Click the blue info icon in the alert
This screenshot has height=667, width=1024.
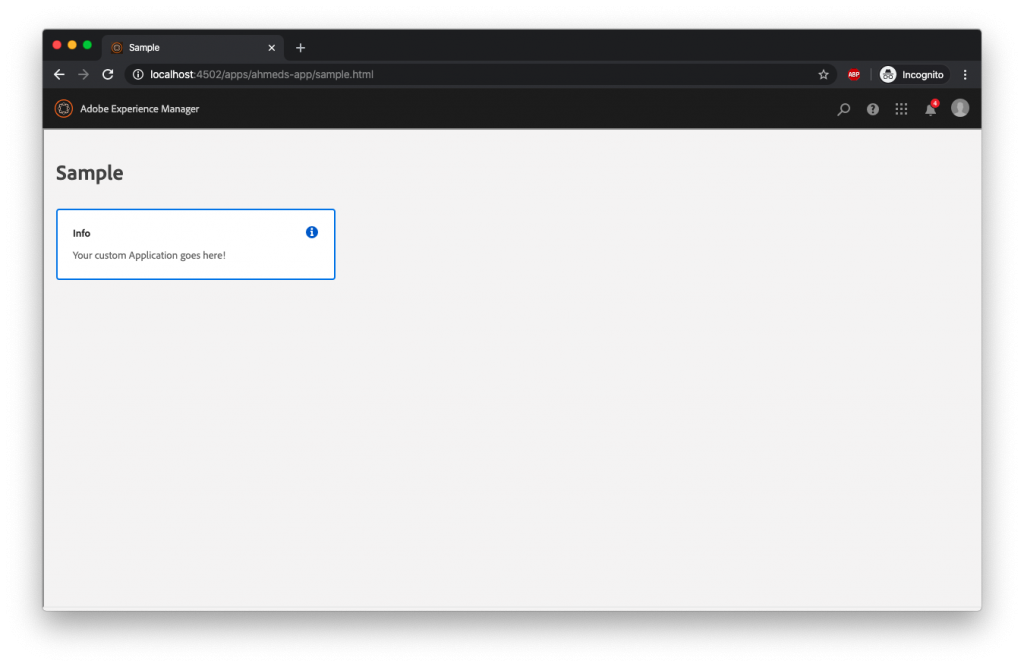(312, 232)
